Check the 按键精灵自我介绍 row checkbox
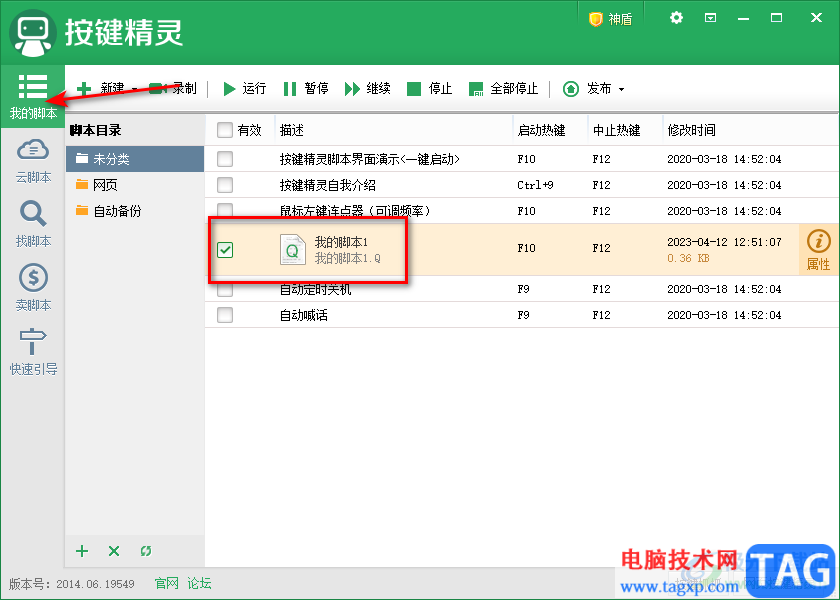Screen dimensions: 840x600 [225, 185]
